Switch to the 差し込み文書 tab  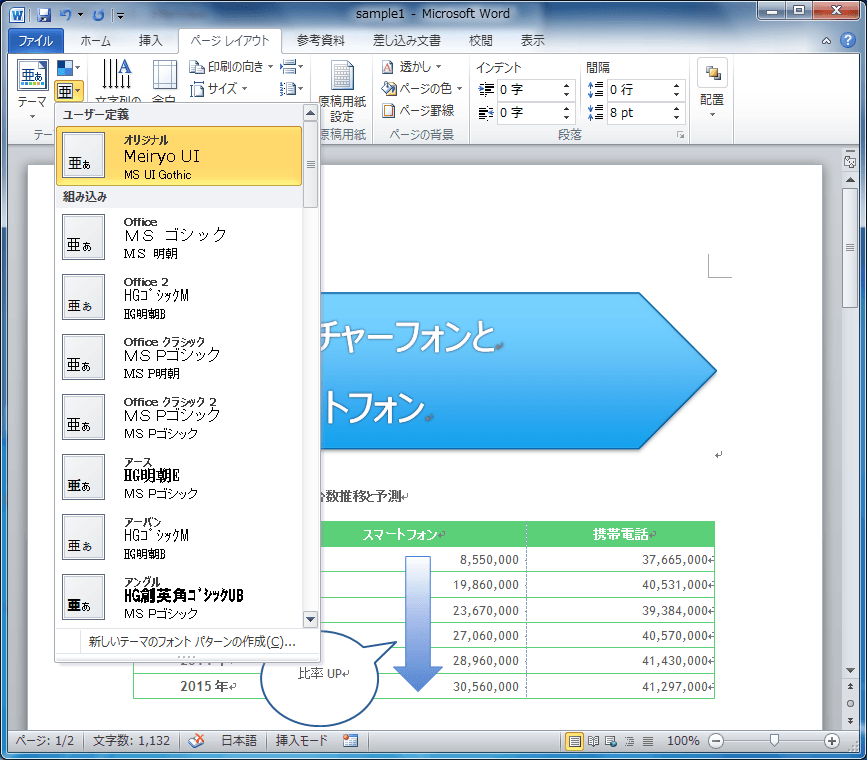click(406, 40)
